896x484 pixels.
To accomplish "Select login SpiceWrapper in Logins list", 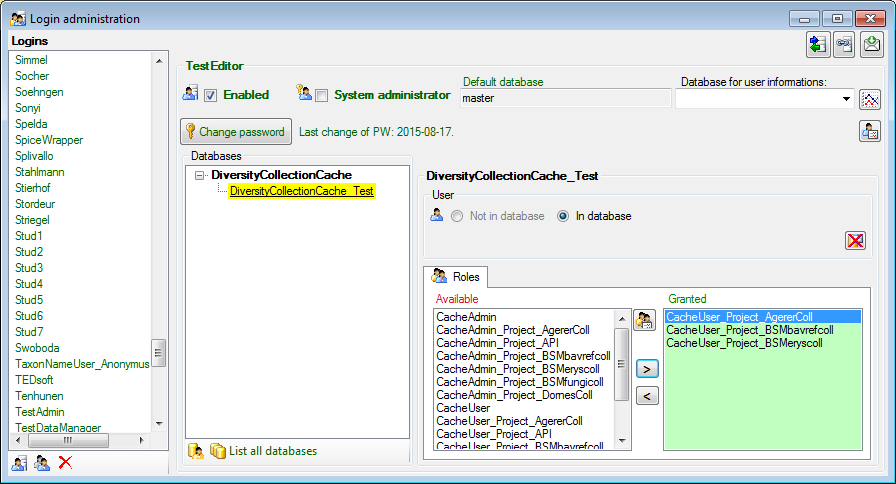I will [49, 140].
